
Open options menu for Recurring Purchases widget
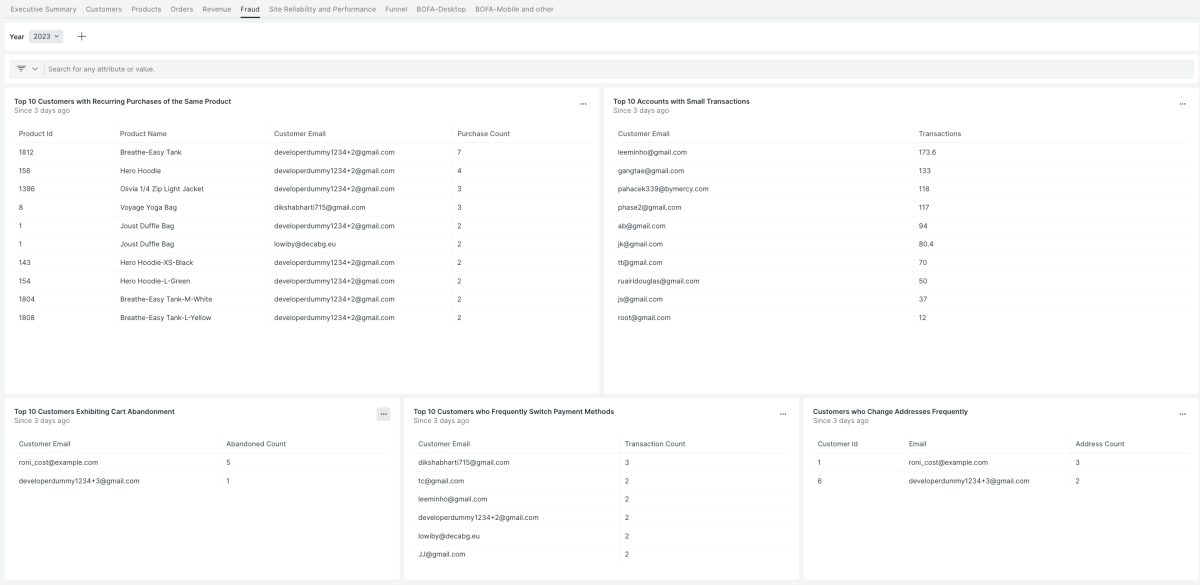(x=583, y=104)
